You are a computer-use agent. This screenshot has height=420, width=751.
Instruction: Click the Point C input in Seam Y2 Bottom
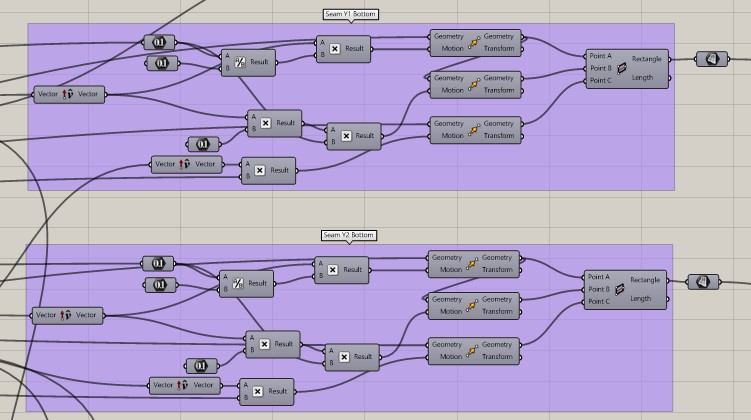tap(599, 301)
